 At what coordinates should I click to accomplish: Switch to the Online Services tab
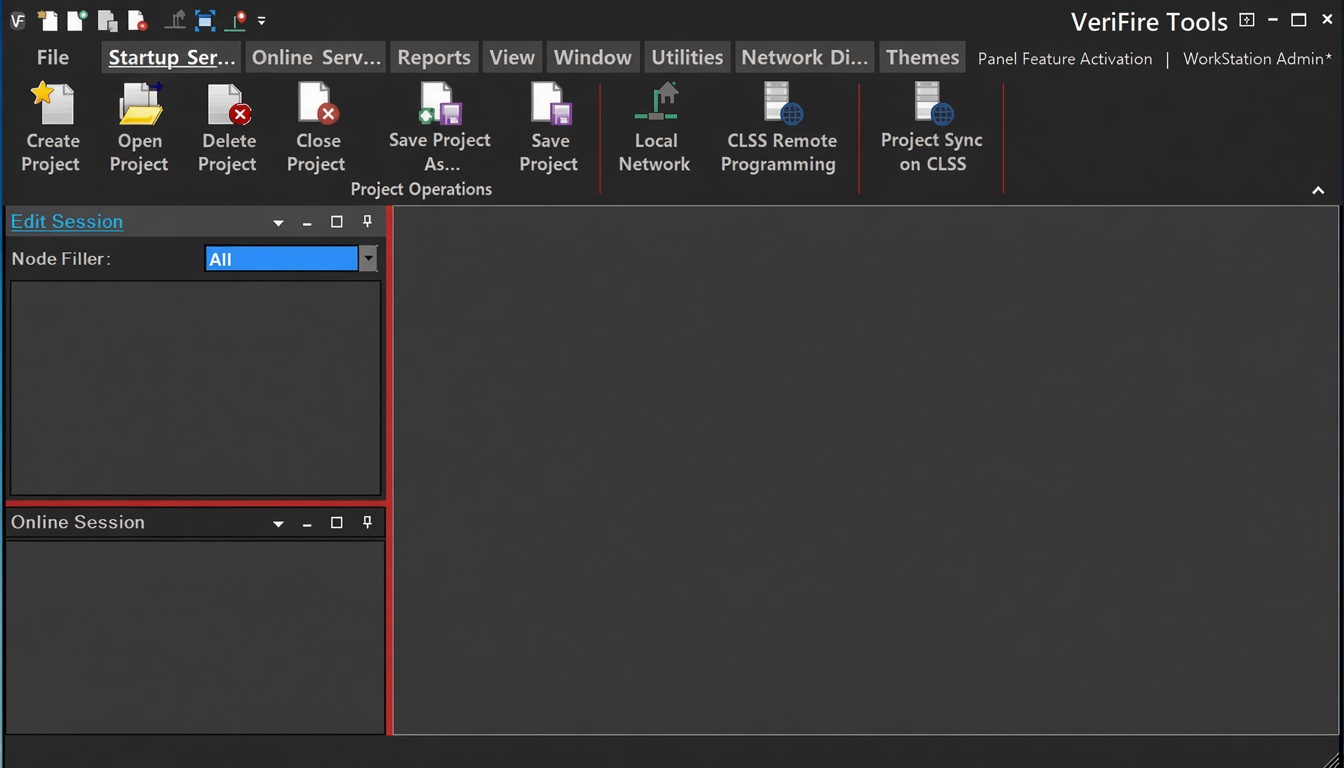click(x=316, y=58)
